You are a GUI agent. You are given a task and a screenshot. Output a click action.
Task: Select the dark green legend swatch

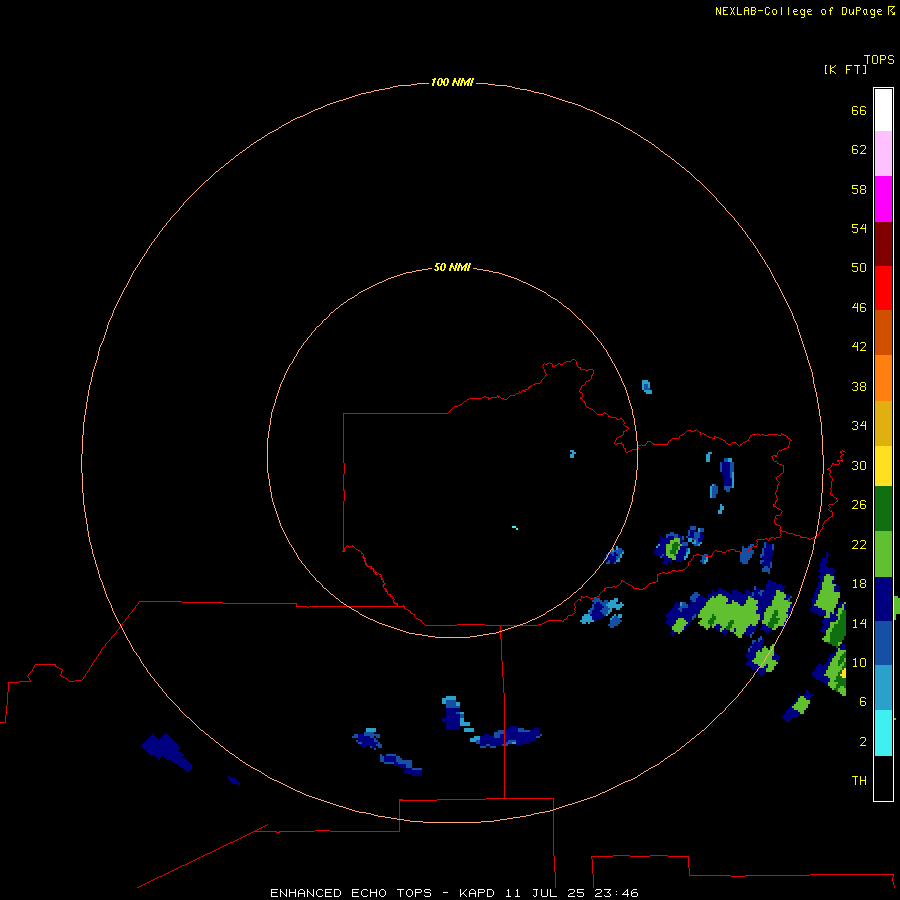pyautogui.click(x=883, y=509)
